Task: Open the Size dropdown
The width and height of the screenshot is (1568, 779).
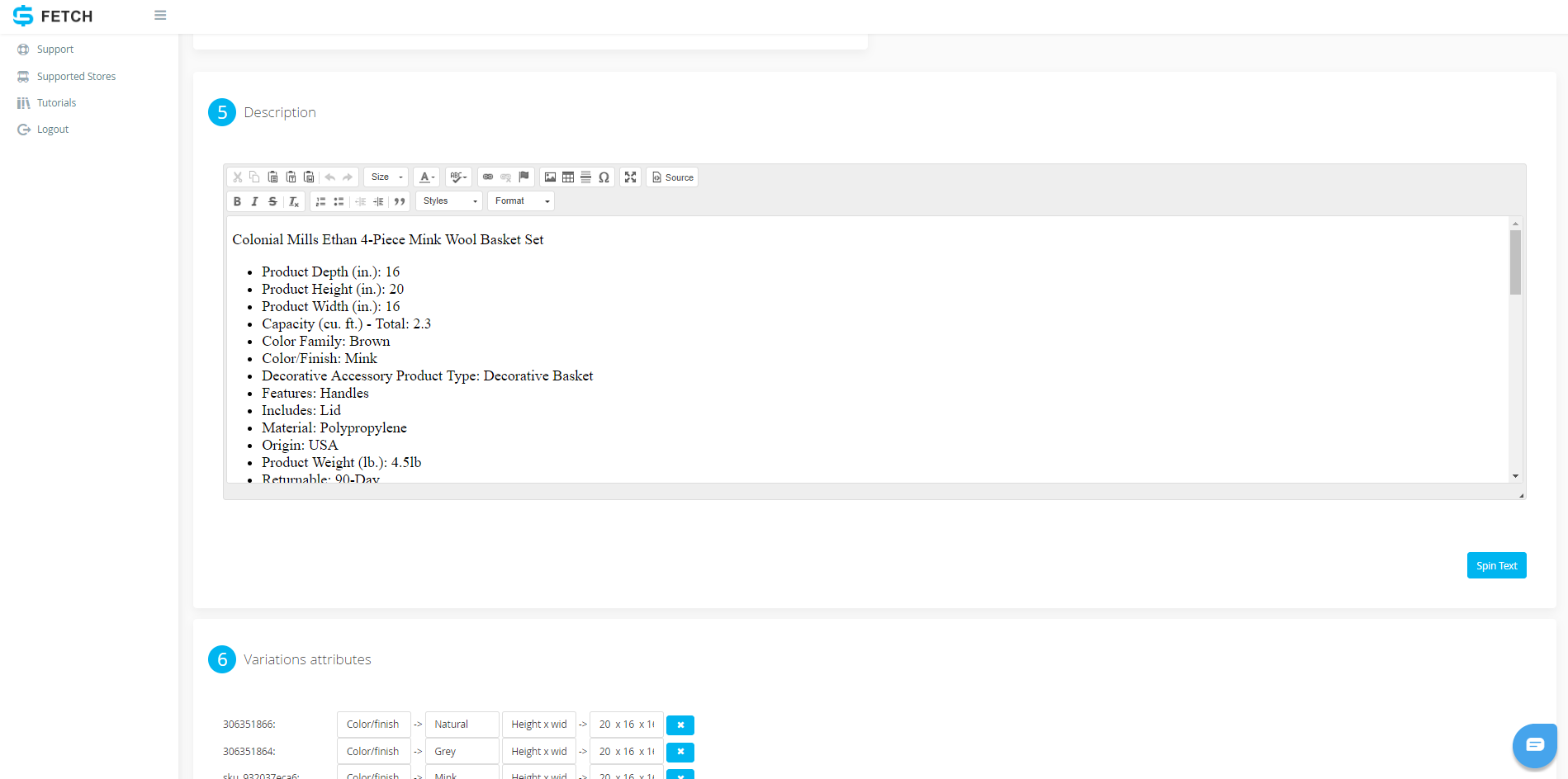Action: [386, 177]
